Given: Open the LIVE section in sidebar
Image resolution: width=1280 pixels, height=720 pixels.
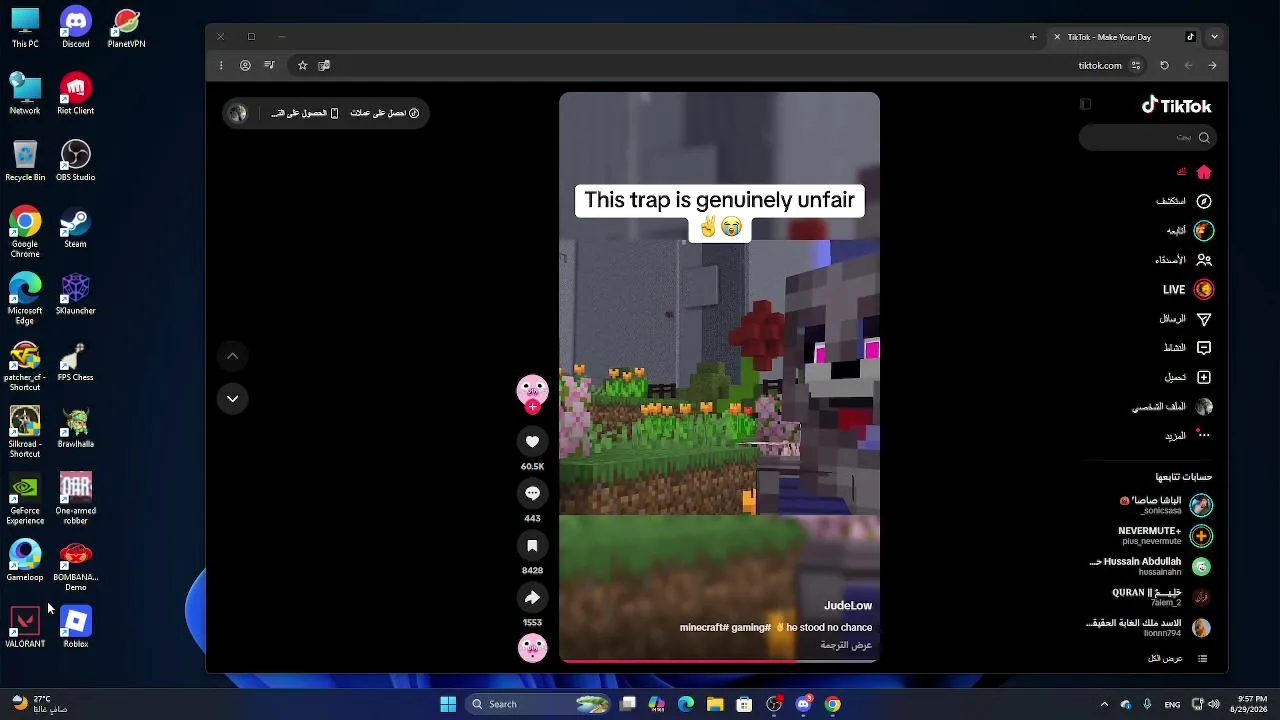Looking at the screenshot, I should tap(1188, 289).
